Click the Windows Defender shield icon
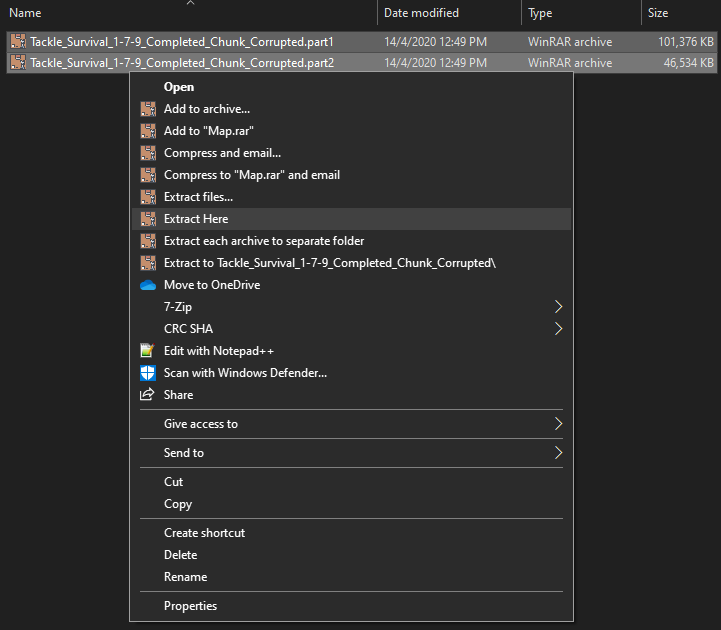The height and width of the screenshot is (630, 721). click(147, 373)
